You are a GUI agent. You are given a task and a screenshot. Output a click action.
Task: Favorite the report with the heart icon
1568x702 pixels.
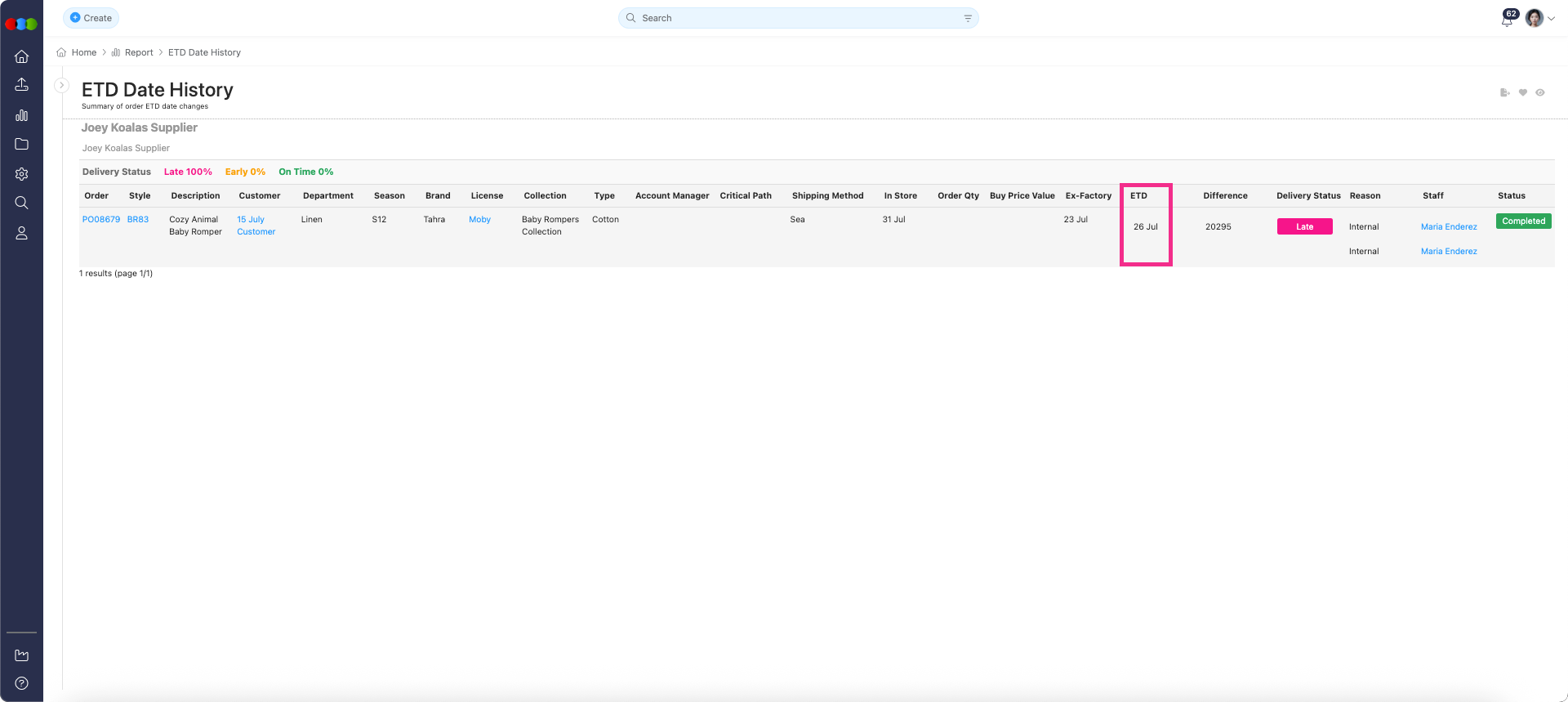tap(1522, 93)
